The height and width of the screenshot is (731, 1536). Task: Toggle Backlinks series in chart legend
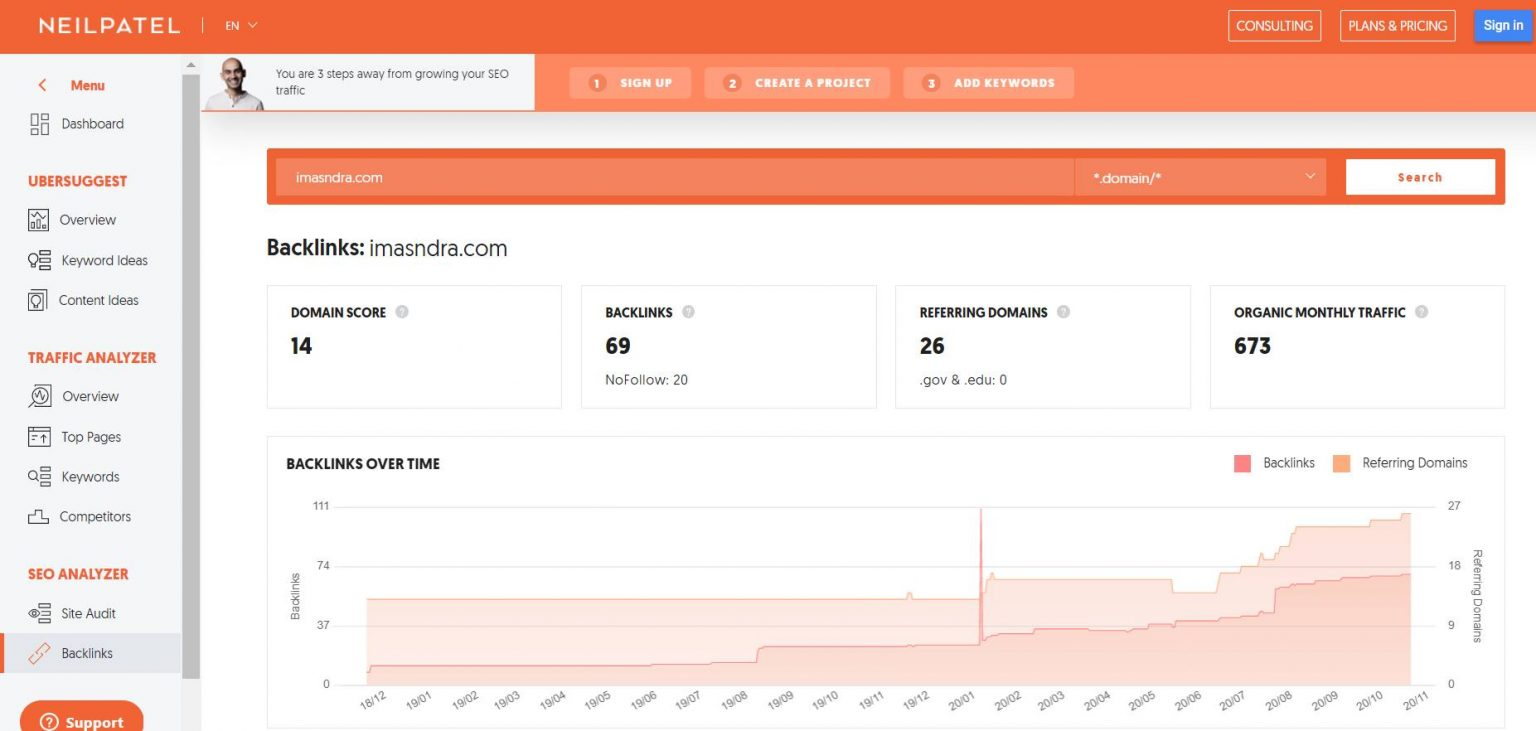pyautogui.click(x=1274, y=463)
